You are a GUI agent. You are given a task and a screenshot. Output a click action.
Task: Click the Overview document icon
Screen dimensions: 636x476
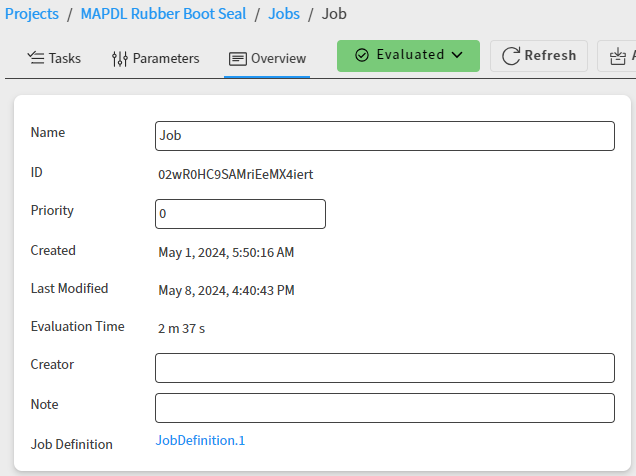click(x=237, y=59)
